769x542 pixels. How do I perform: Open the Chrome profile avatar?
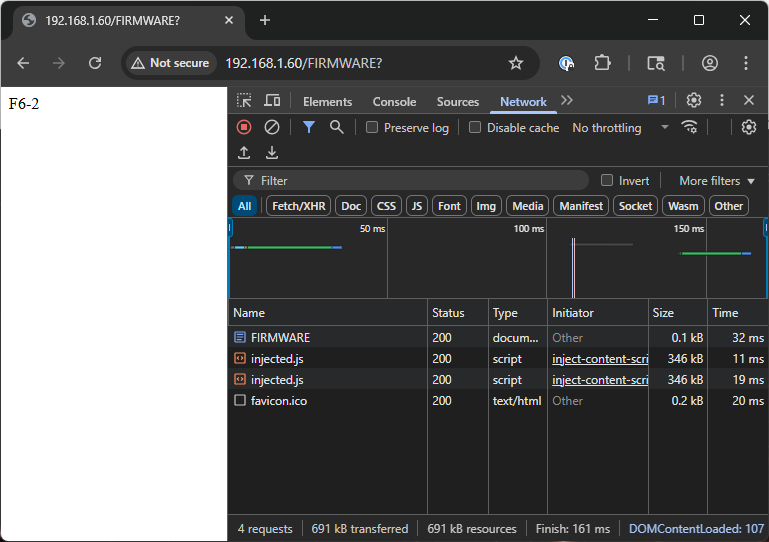710,63
